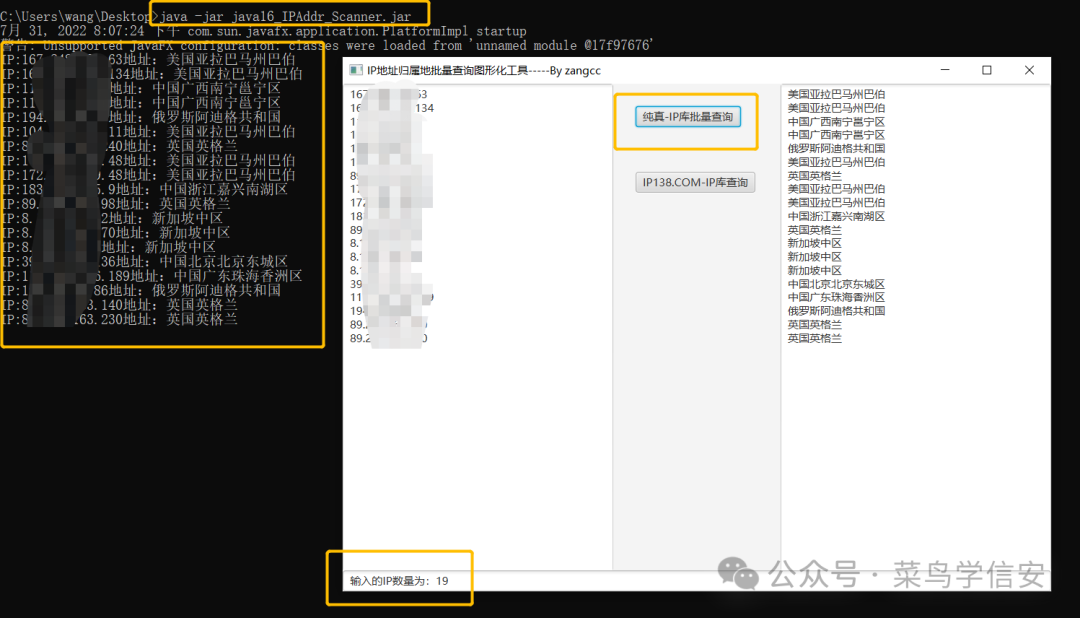
Task: Click the console line ending 163.230地址: 英国英格兰
Action: pos(119,320)
